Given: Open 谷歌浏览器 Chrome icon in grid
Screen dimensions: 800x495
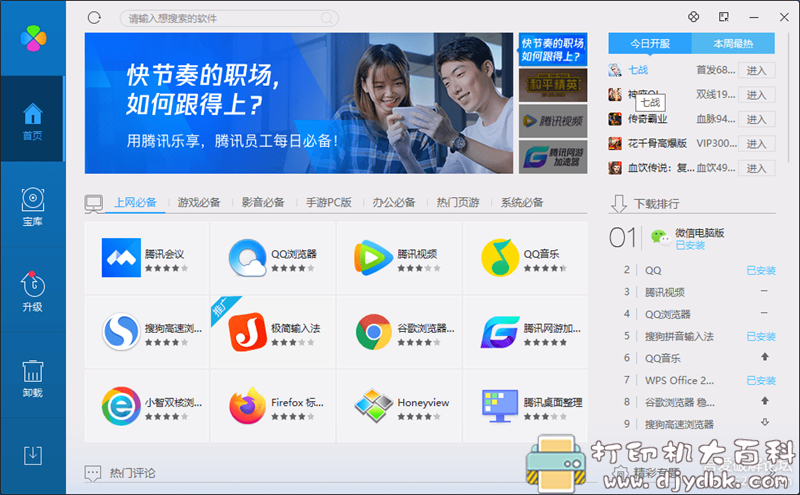Looking at the screenshot, I should [373, 332].
